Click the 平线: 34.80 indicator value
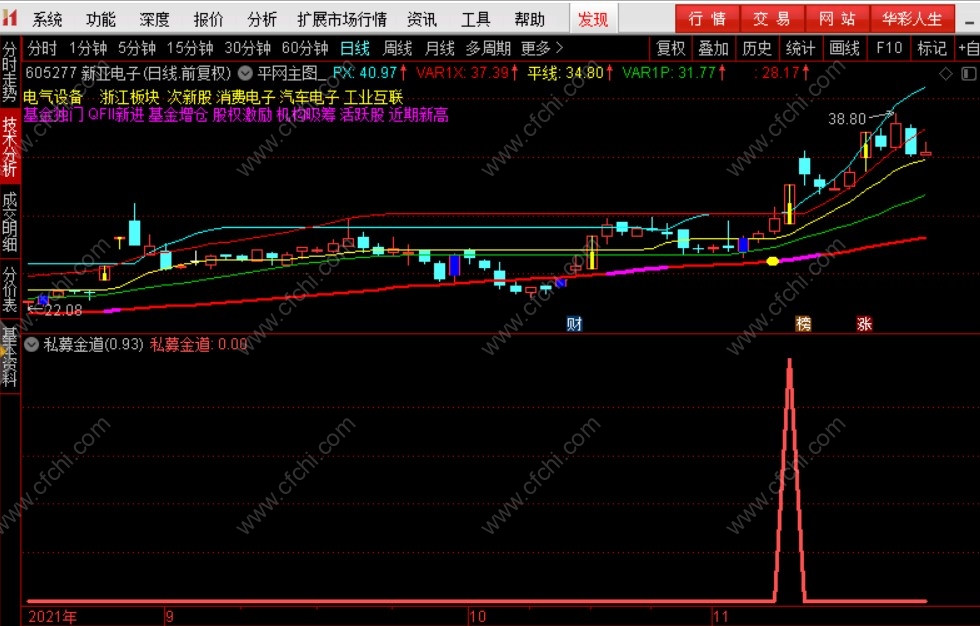980x626 pixels. 565,73
